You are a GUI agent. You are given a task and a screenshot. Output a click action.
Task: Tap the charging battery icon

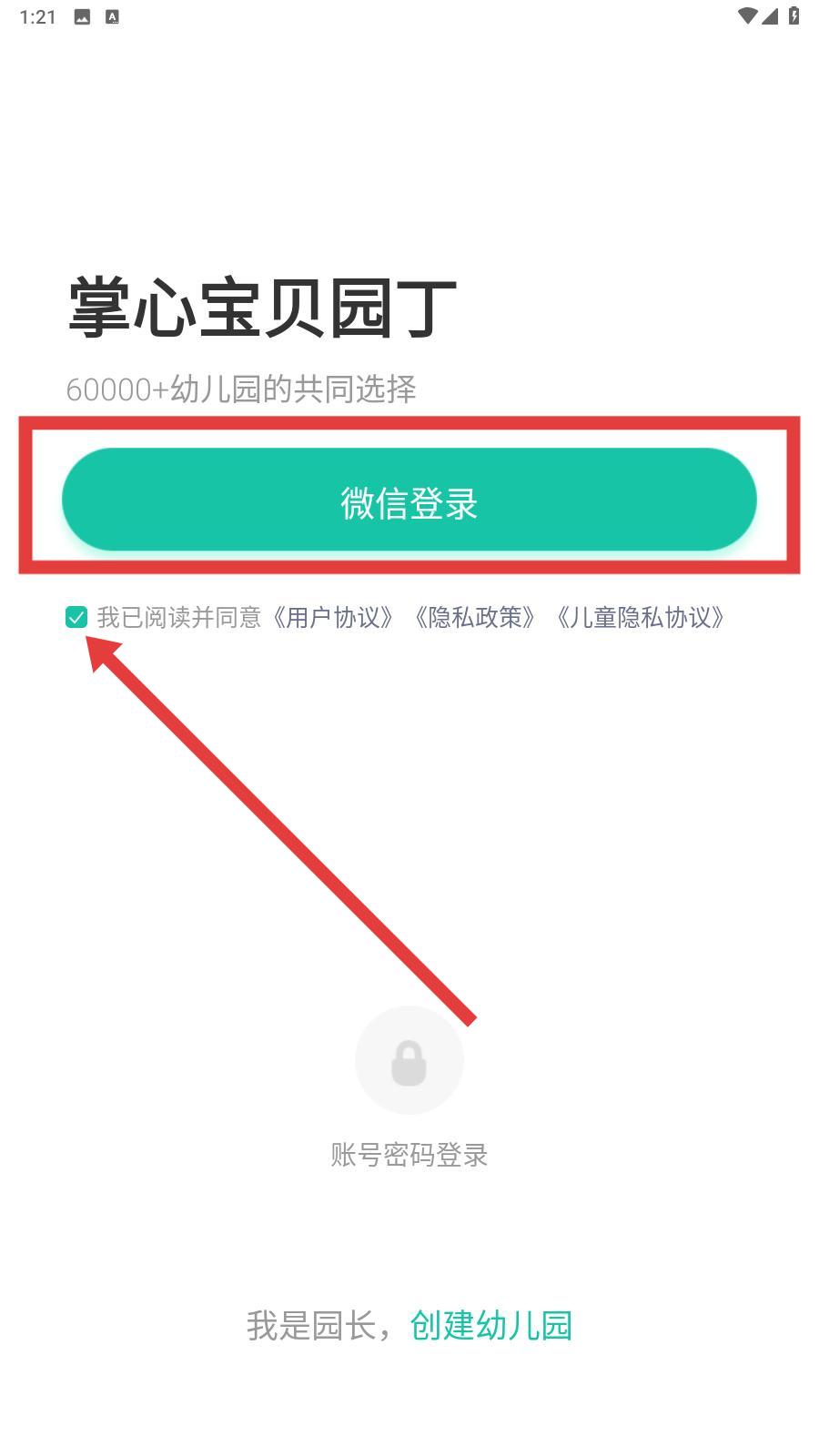point(794,15)
